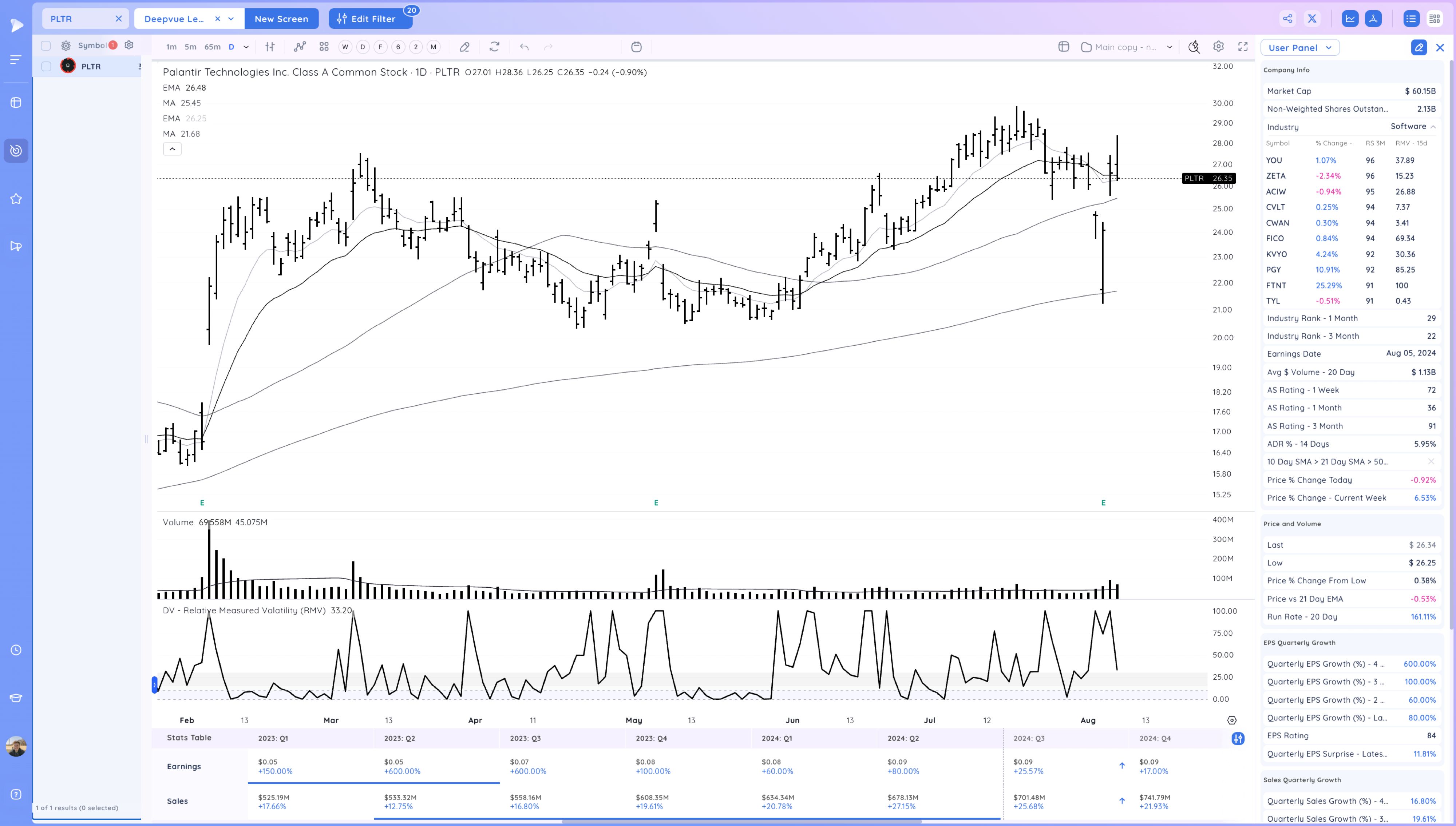Click the bar chart style icon
The height and width of the screenshot is (826, 1456).
pos(270,47)
